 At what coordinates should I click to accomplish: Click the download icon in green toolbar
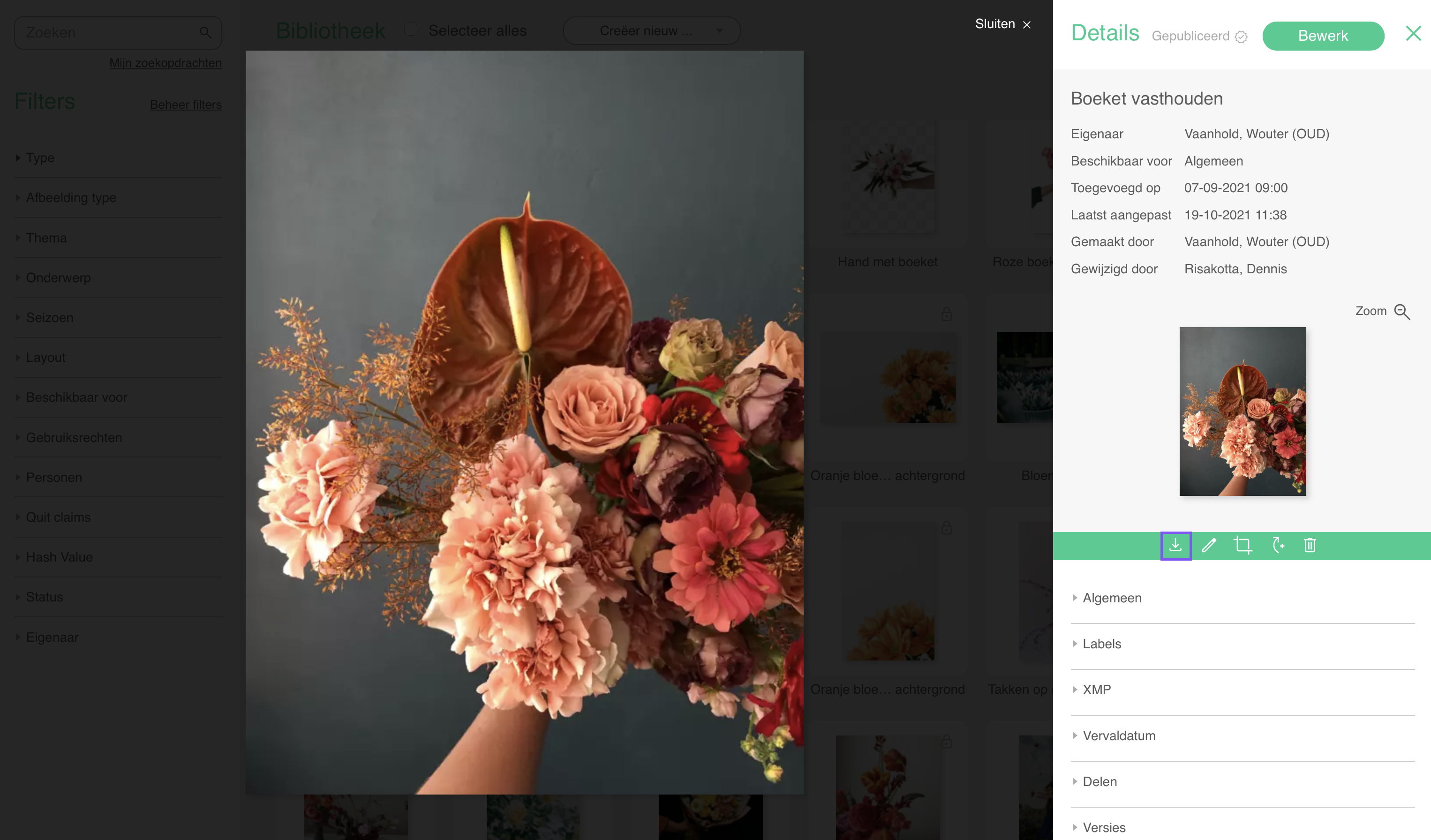(1175, 546)
